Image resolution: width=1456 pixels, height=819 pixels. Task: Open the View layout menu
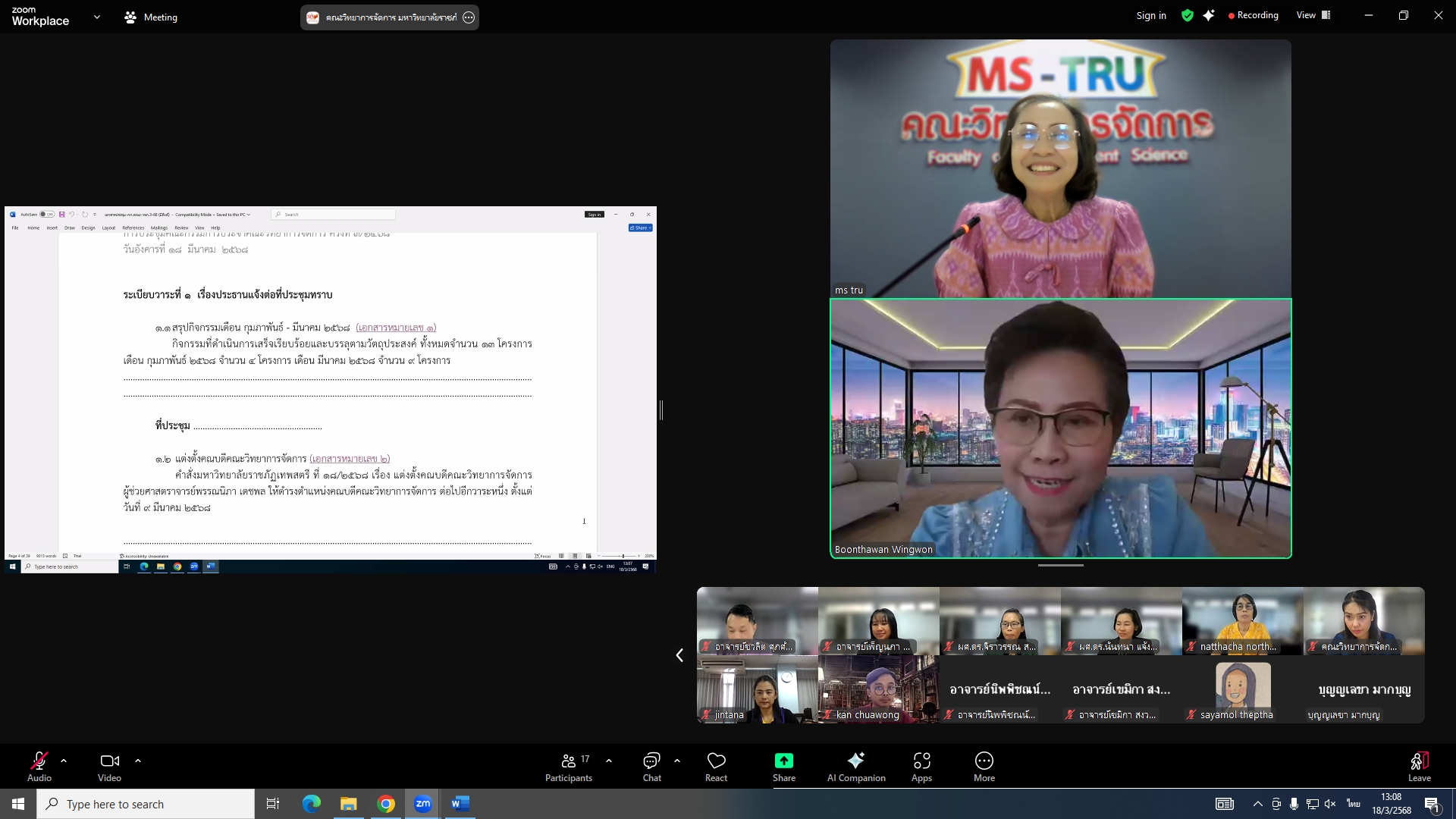[x=1313, y=15]
